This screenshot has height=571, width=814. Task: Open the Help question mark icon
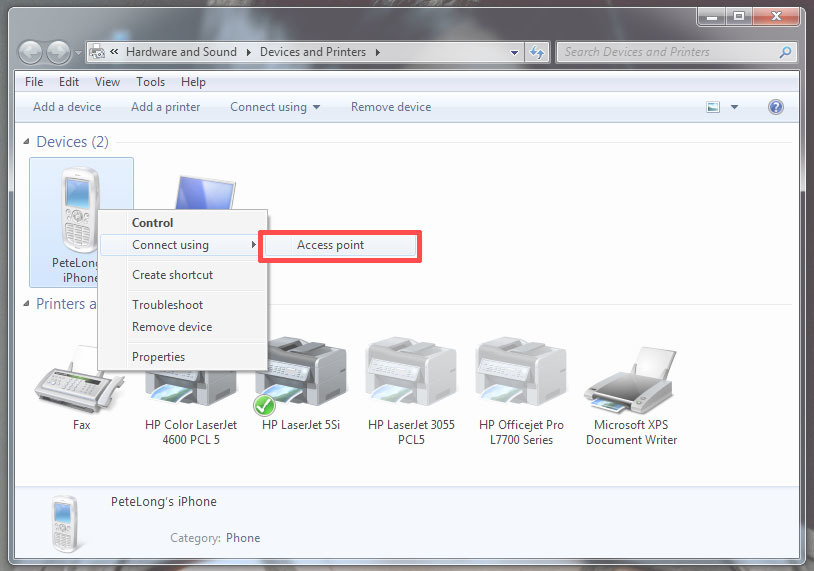coord(776,107)
